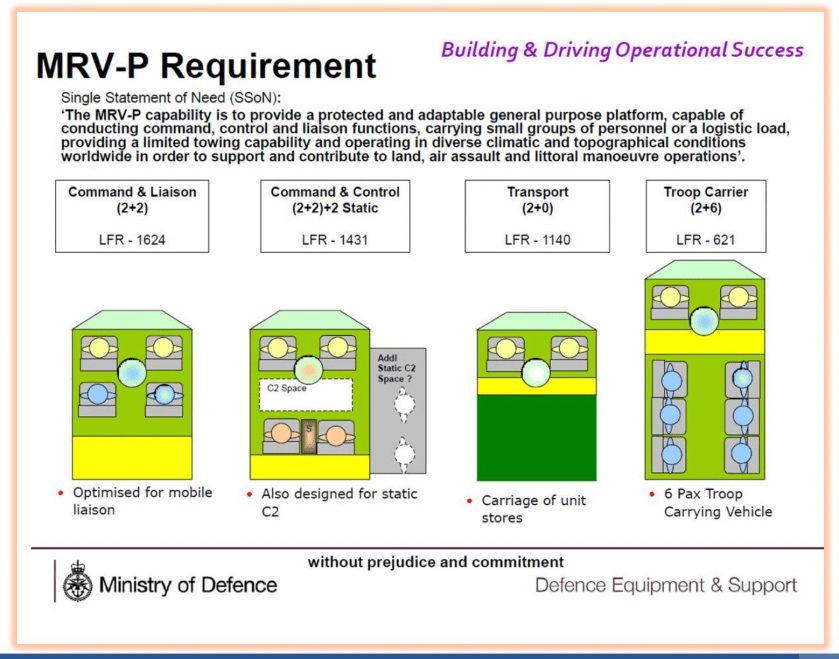The image size is (839, 659).
Task: Click the 'Defence Equipment & Support' text
Action: [x=666, y=585]
